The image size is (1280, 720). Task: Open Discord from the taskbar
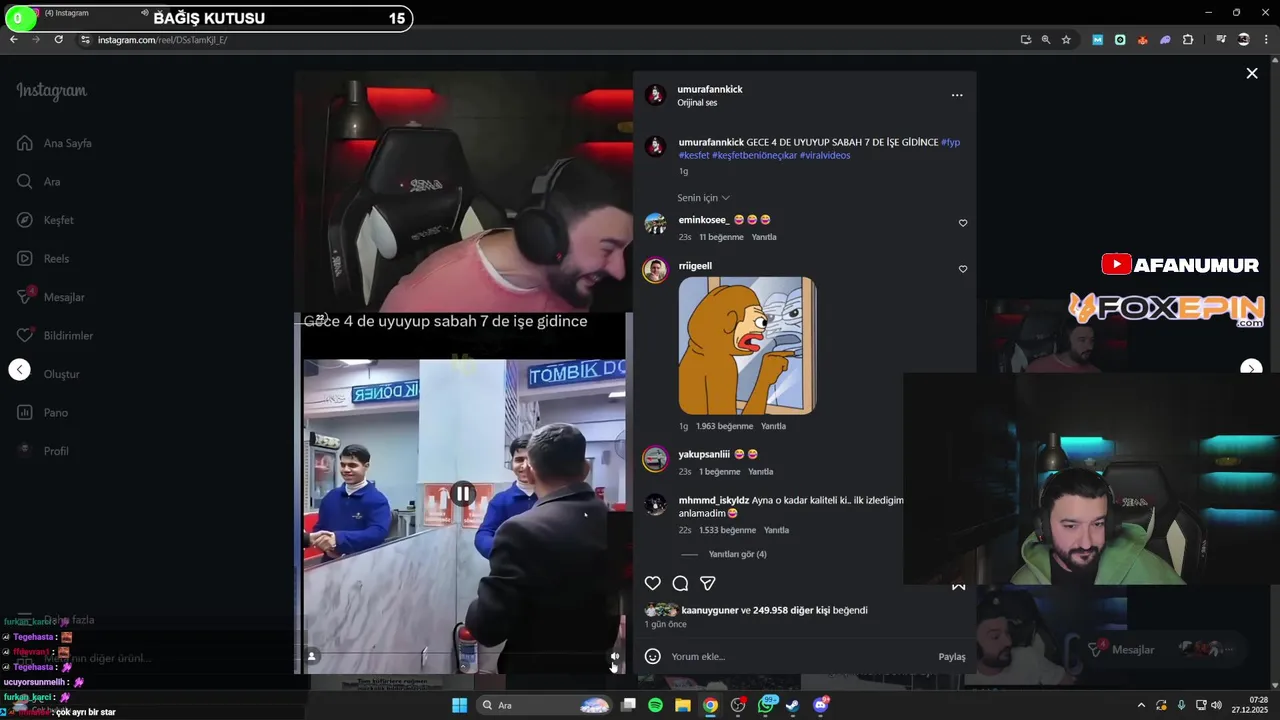(821, 705)
